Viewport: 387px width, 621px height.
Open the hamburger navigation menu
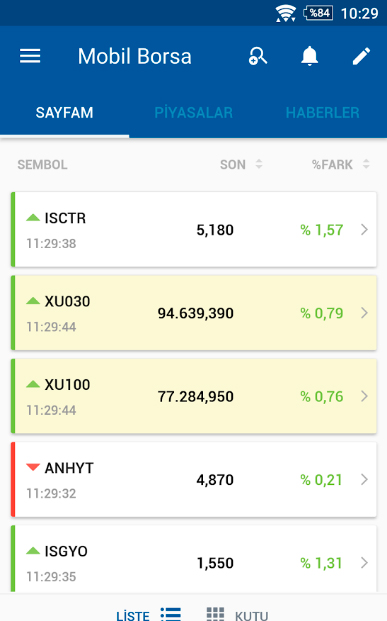30,56
